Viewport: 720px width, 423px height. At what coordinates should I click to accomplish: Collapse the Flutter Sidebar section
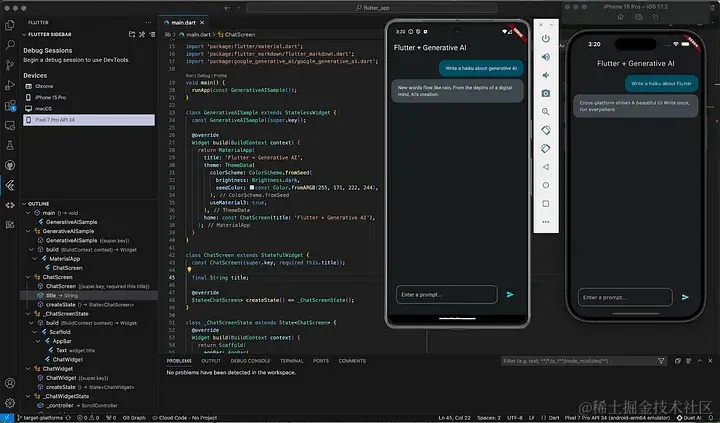(24, 34)
